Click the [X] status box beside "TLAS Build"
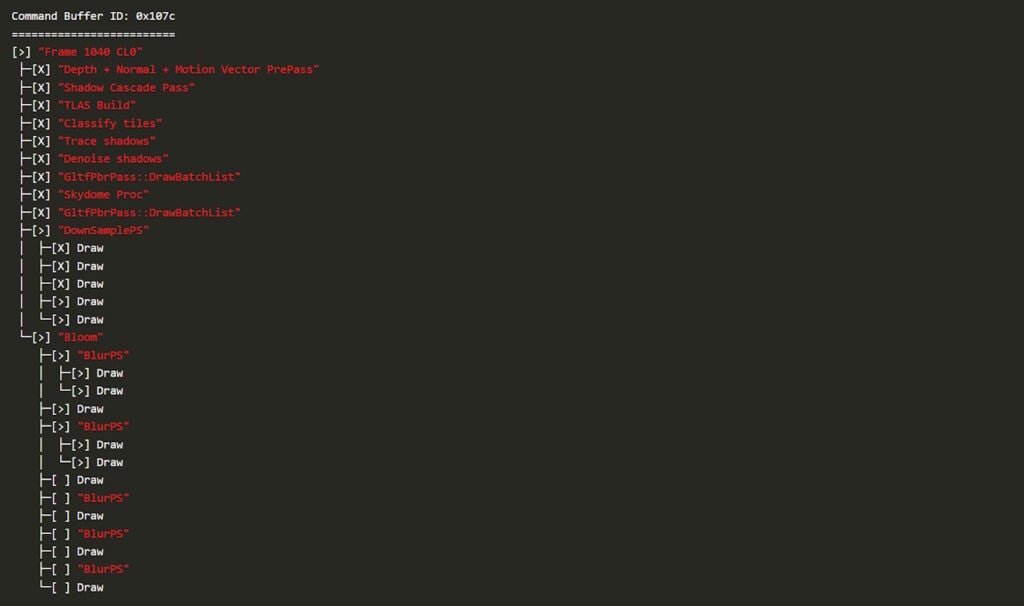The image size is (1024, 606). [x=40, y=105]
